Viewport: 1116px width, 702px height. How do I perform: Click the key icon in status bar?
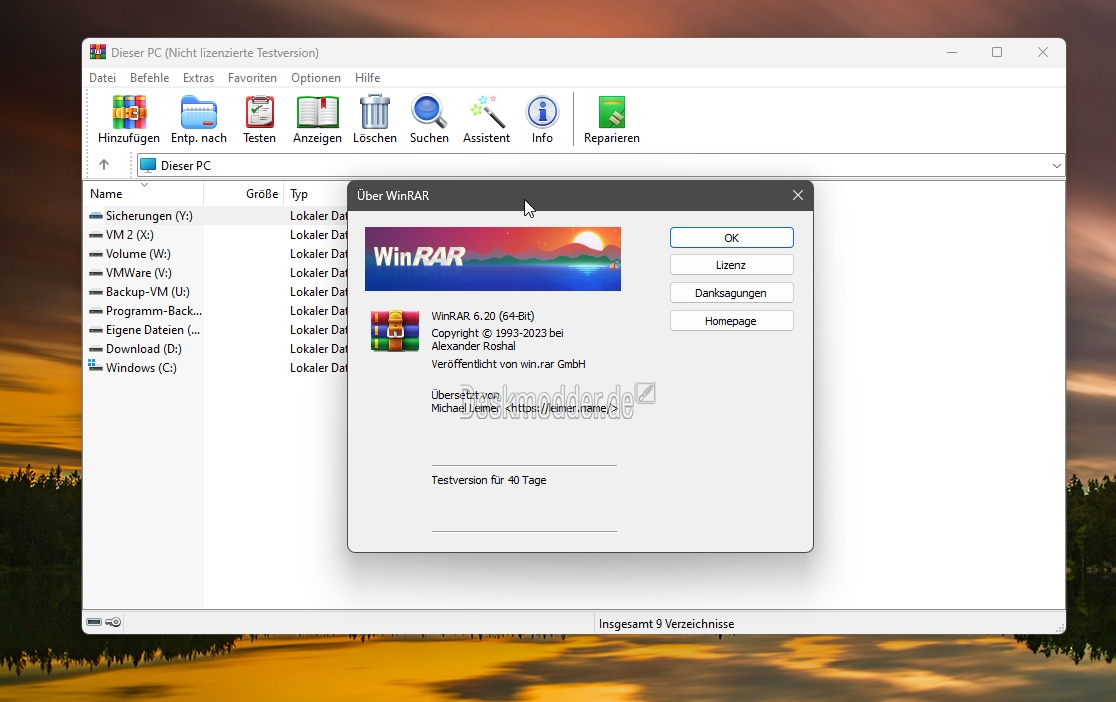point(113,622)
